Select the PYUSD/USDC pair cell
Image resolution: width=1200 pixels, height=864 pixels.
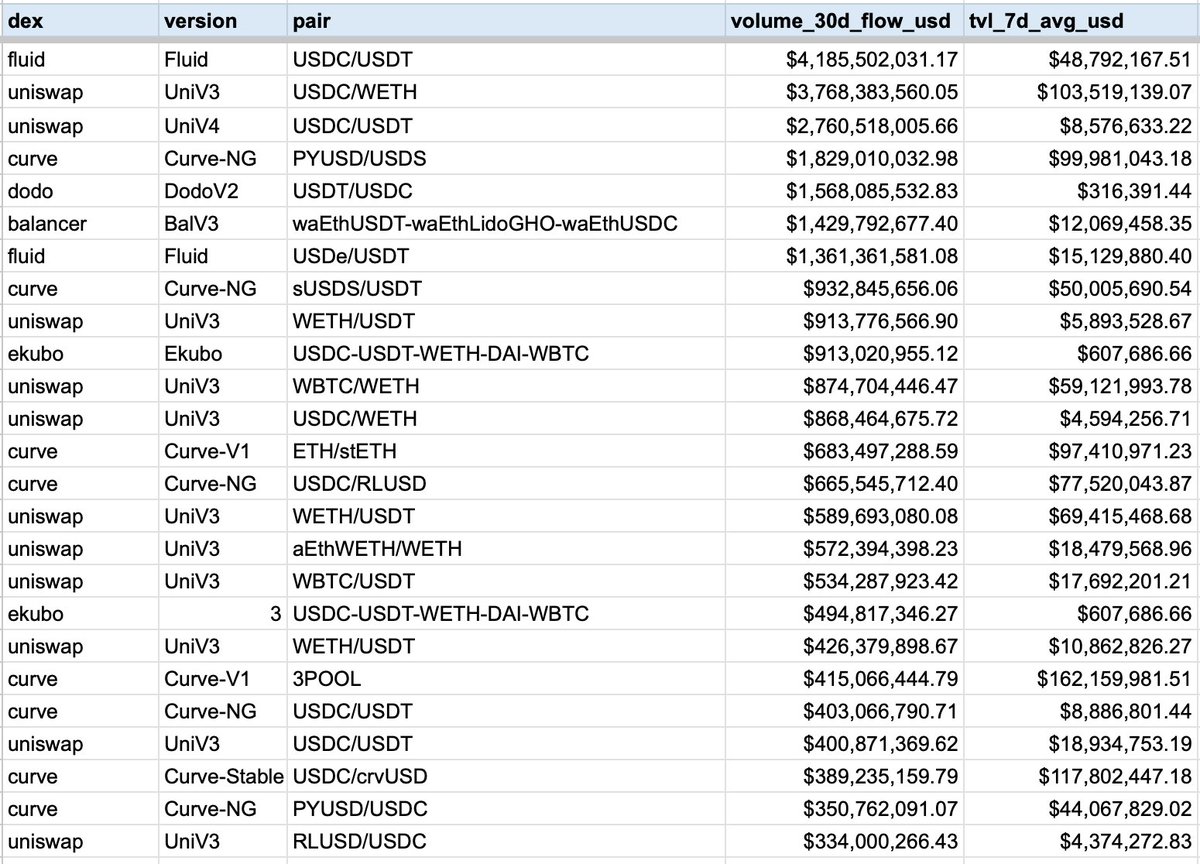[x=507, y=808]
